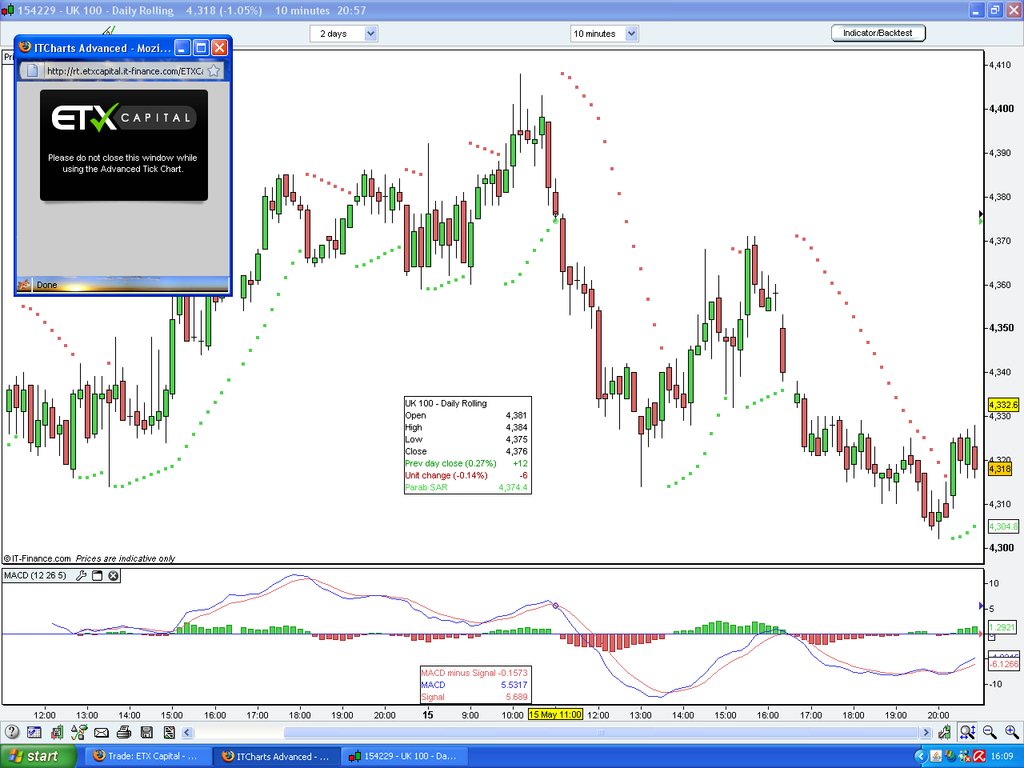Print the chart using printer icon
This screenshot has height=768, width=1024.
[124, 732]
